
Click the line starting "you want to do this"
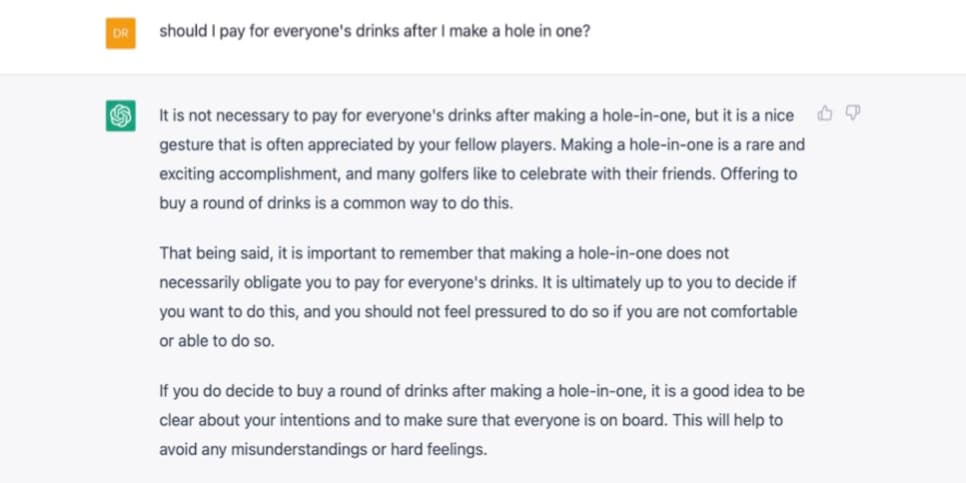tap(478, 312)
